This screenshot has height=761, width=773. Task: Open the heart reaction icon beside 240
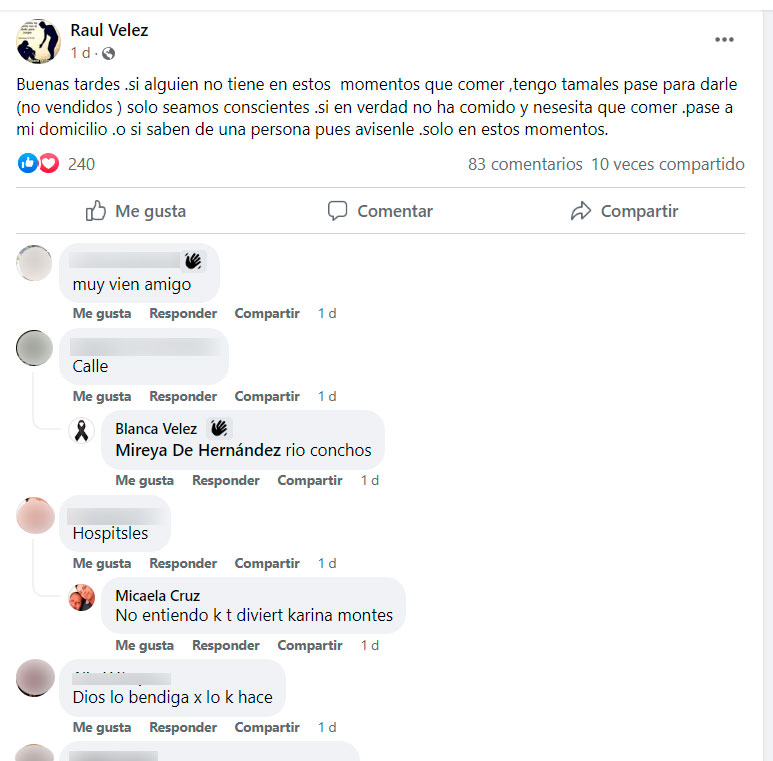pyautogui.click(x=49, y=163)
